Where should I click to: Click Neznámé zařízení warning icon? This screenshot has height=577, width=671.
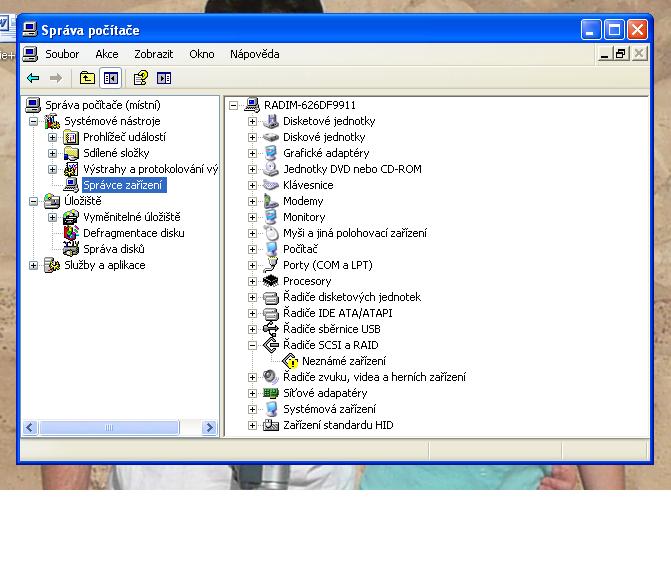[290, 361]
